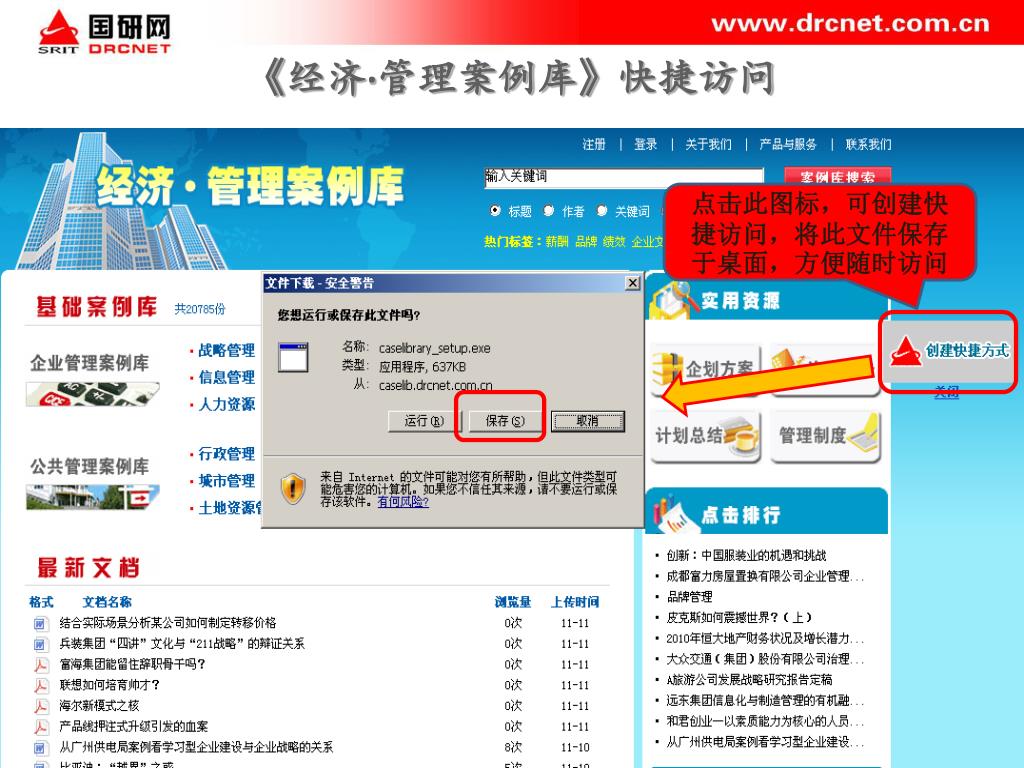Open document 产品线押注式升级引发的血案
This screenshot has width=1024, height=768.
(x=134, y=726)
